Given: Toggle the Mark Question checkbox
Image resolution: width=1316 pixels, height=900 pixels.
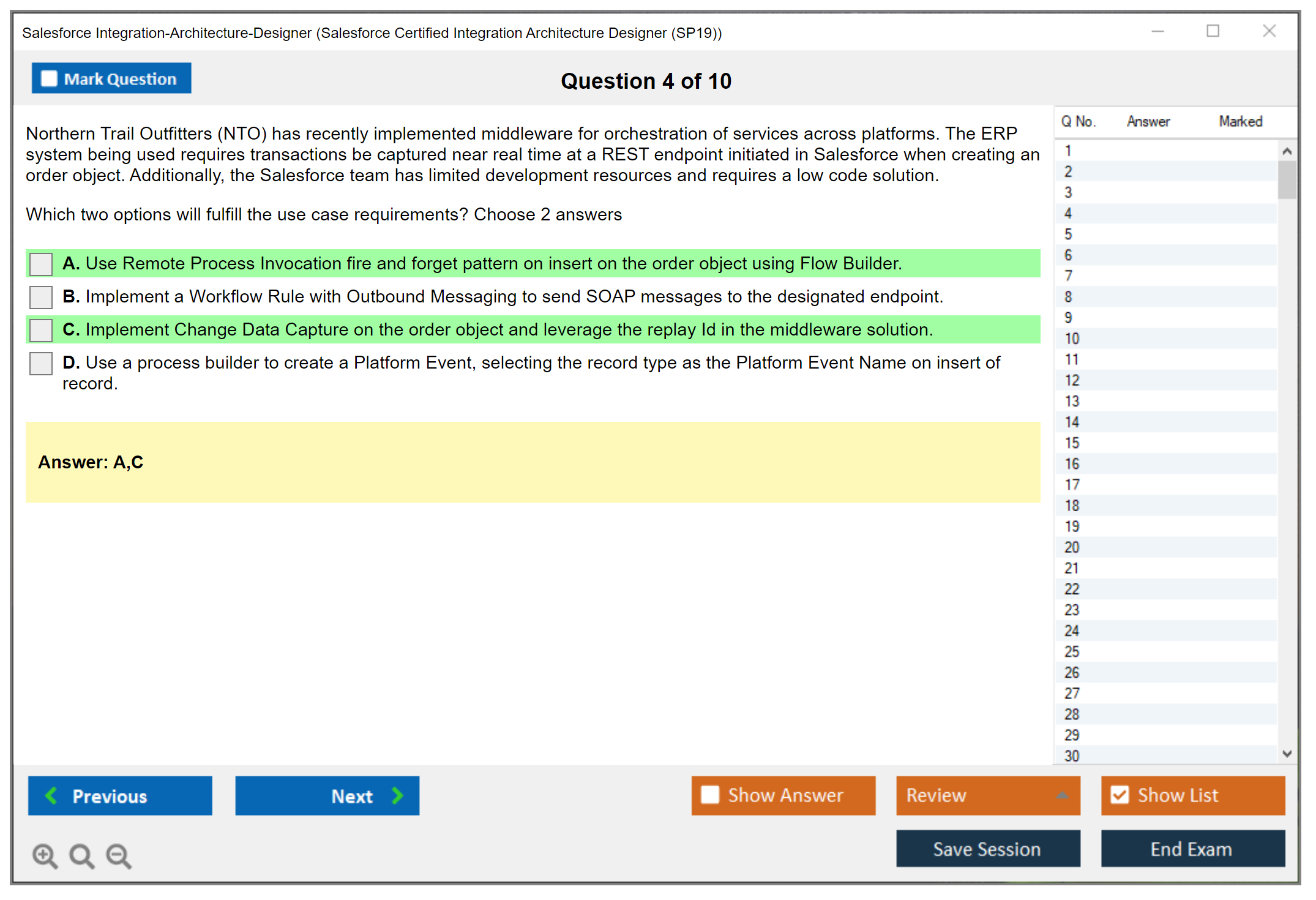Looking at the screenshot, I should (49, 78).
